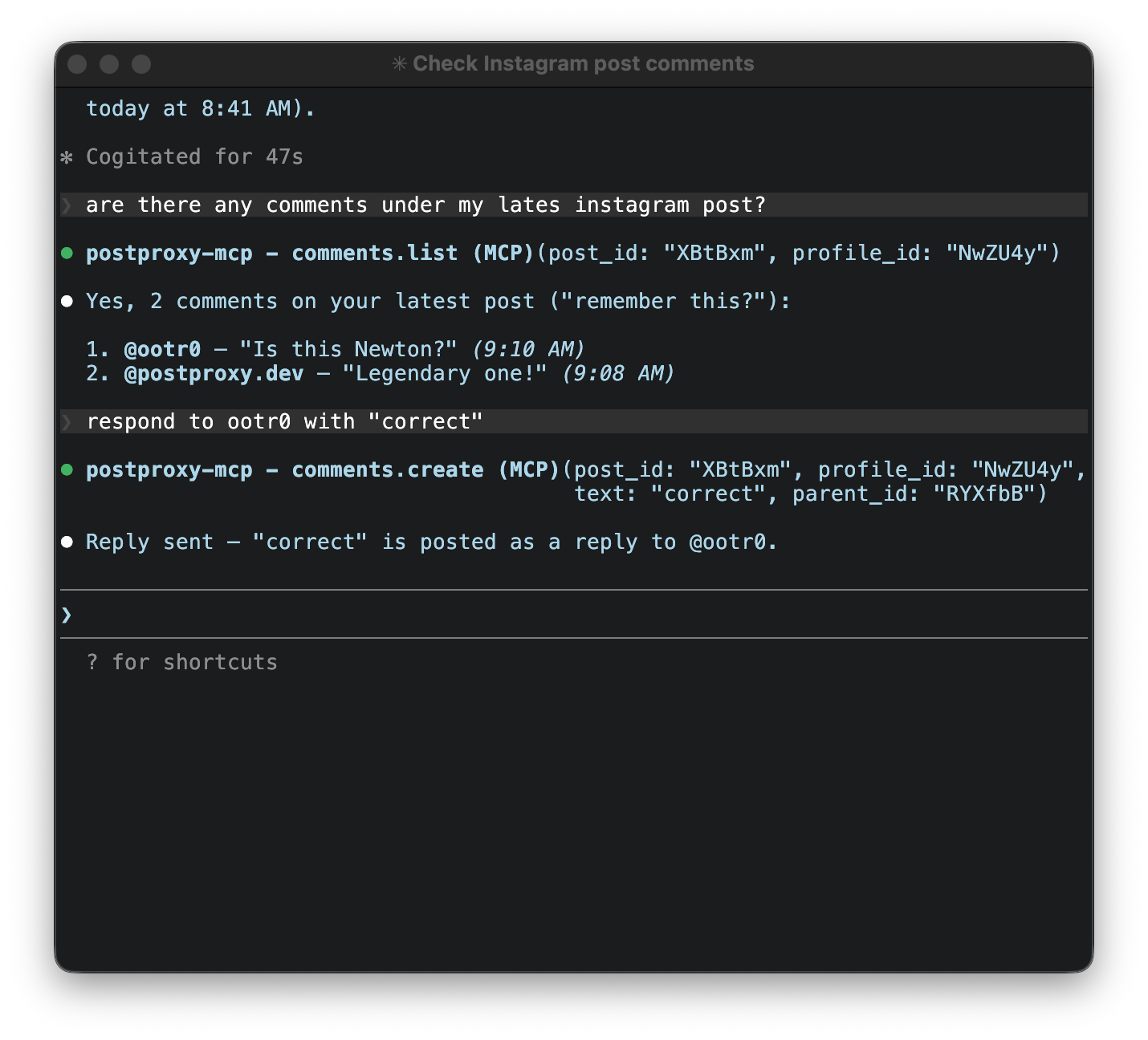Click the window title 'Check Instagram post comments'
1148x1040 pixels.
(x=584, y=63)
